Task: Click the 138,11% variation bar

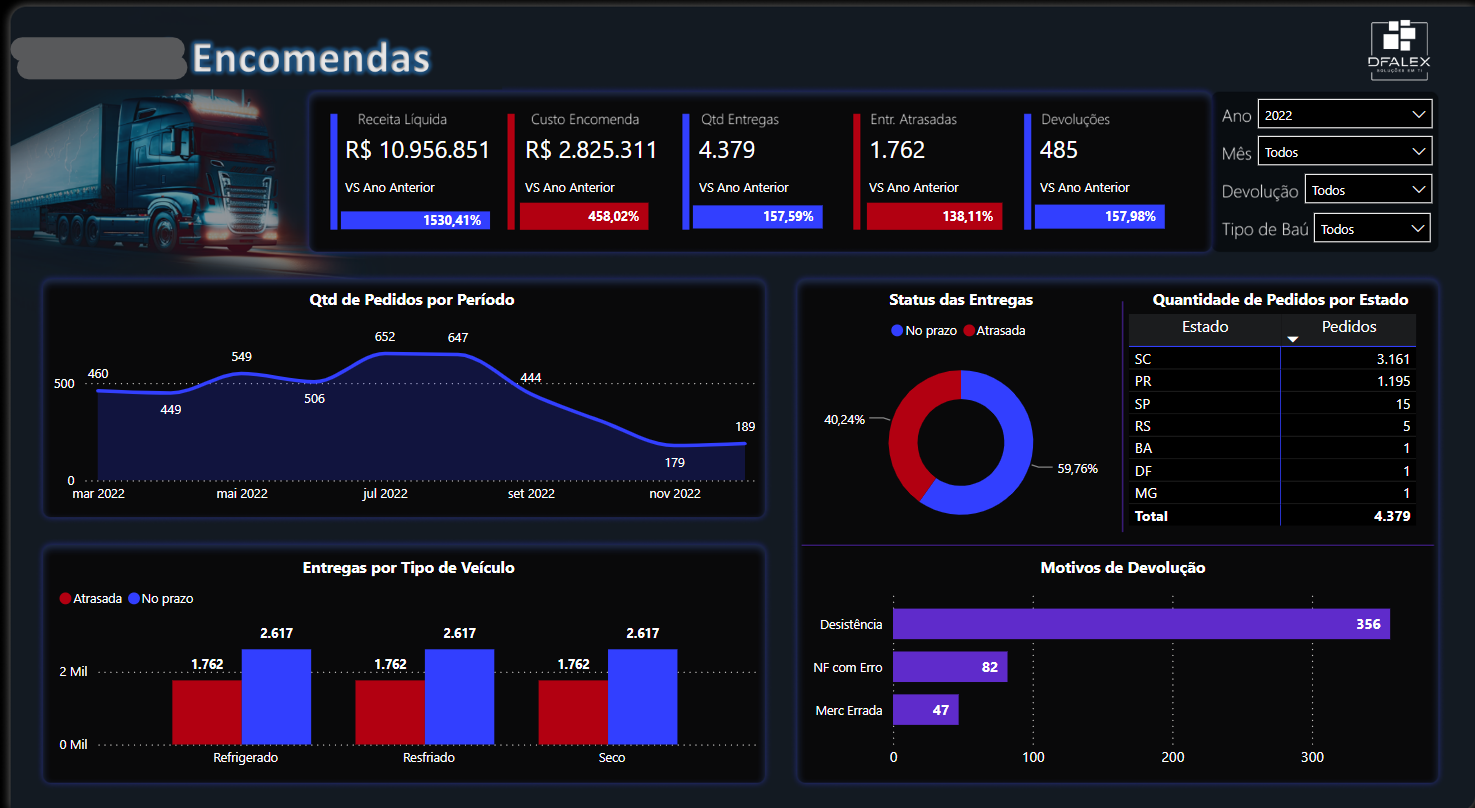Action: coord(934,216)
